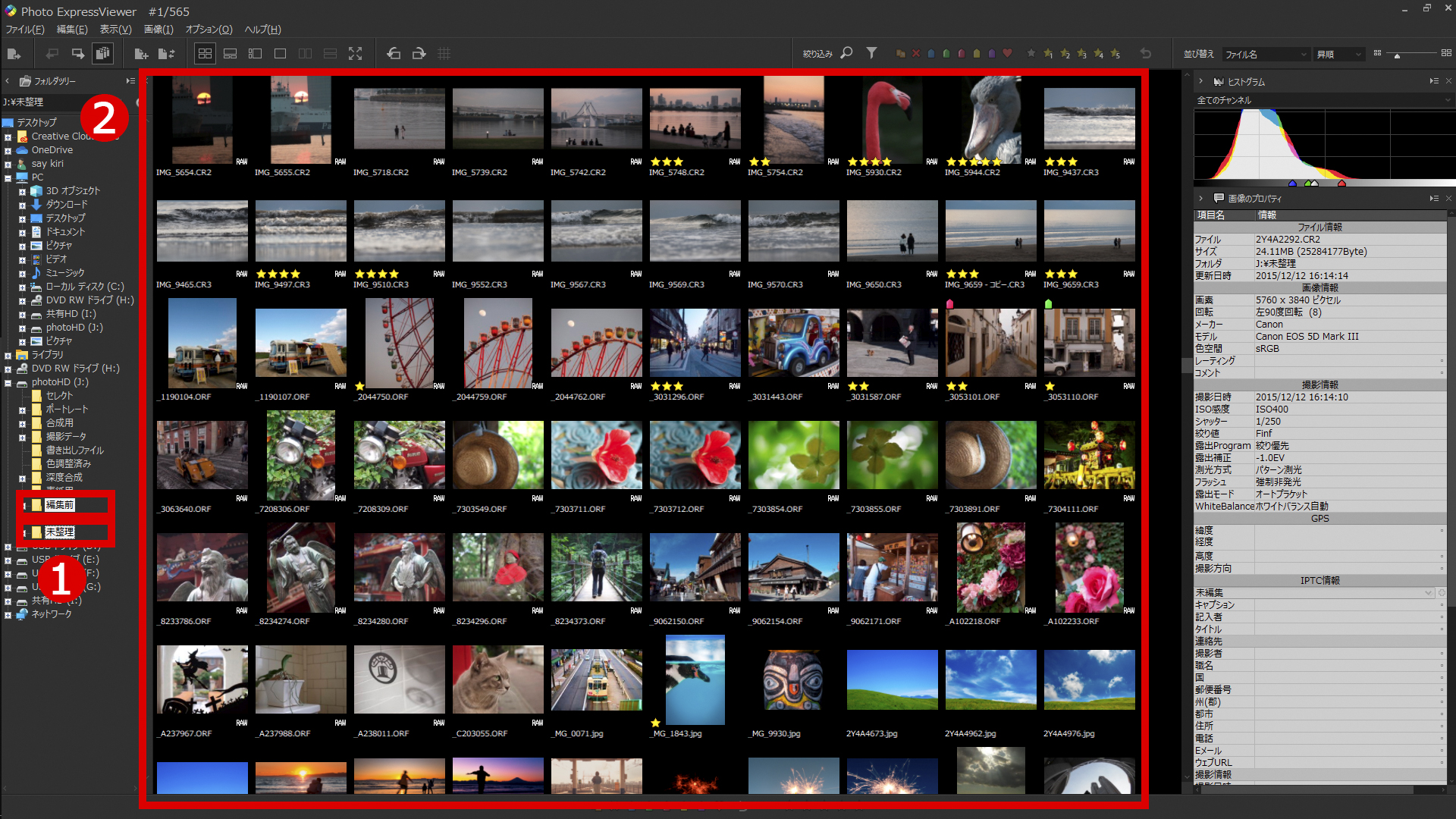Select the IMG_5930.CR2 flamingo thumbnail

pyautogui.click(x=892, y=120)
